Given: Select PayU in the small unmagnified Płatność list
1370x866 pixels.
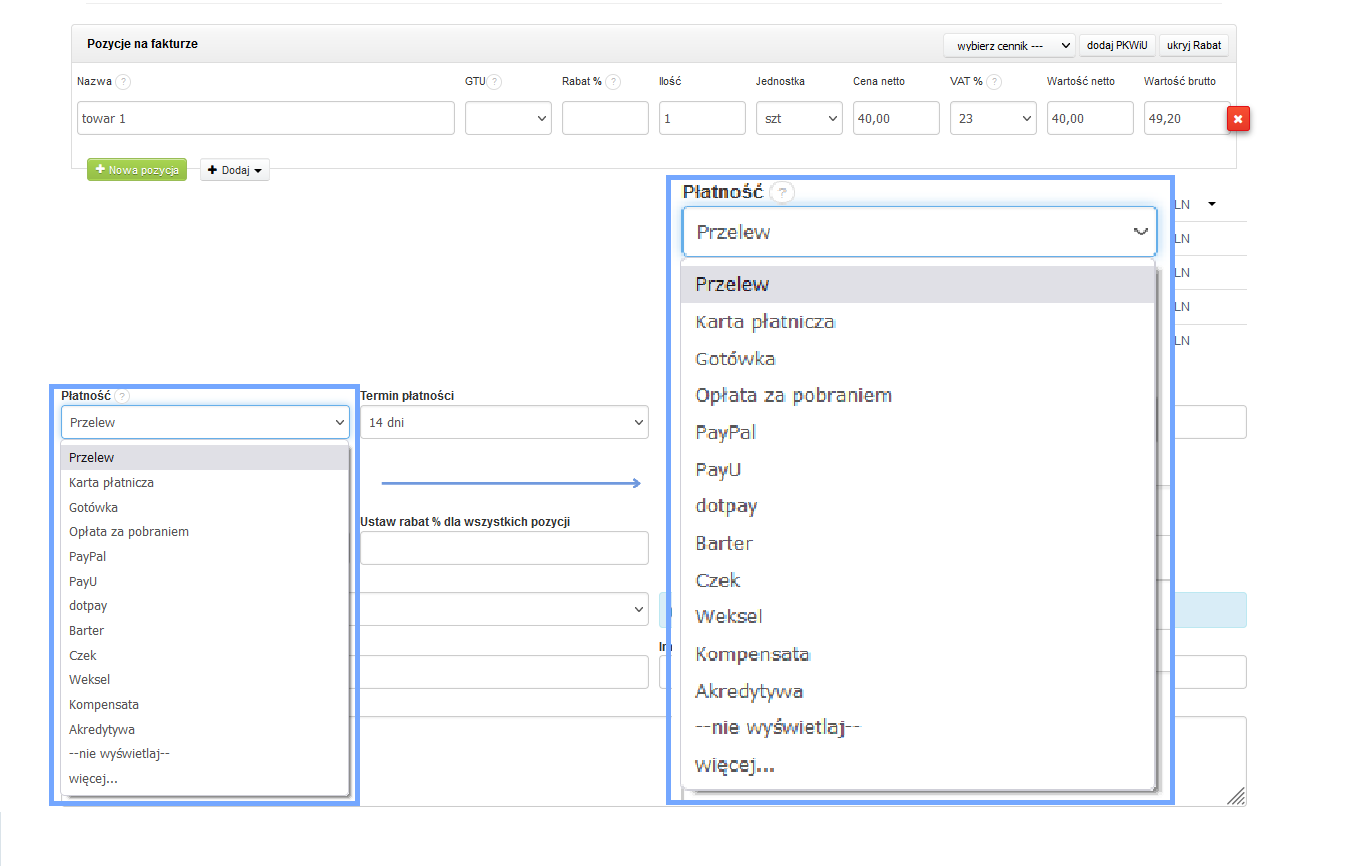Looking at the screenshot, I should tap(205, 581).
